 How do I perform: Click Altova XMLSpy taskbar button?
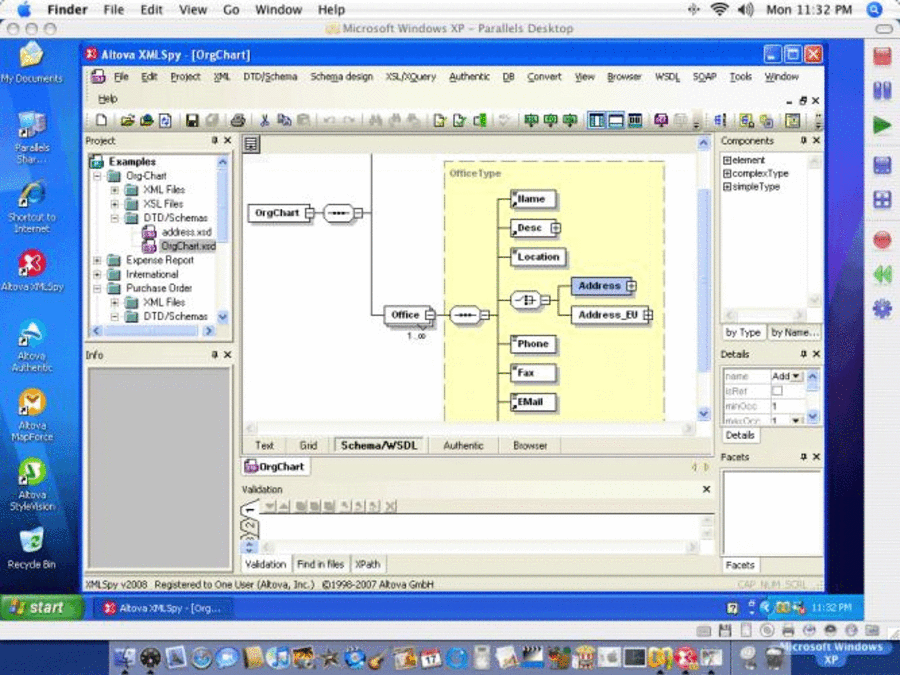click(x=163, y=608)
